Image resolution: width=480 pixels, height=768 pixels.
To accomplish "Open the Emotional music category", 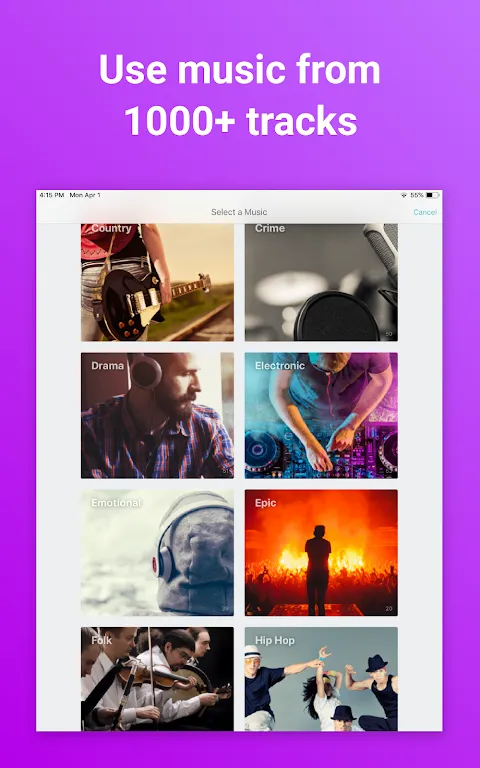I will (157, 552).
